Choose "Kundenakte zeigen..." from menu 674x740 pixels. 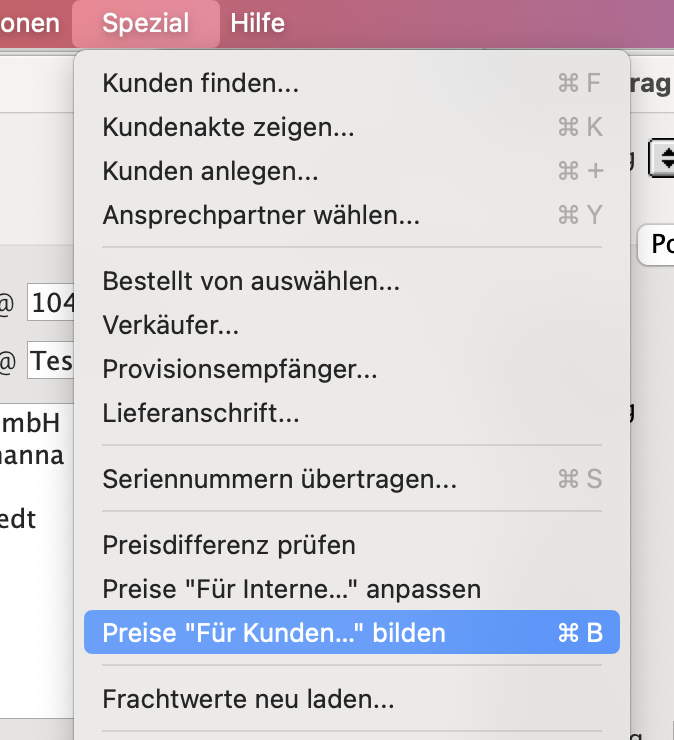[228, 127]
